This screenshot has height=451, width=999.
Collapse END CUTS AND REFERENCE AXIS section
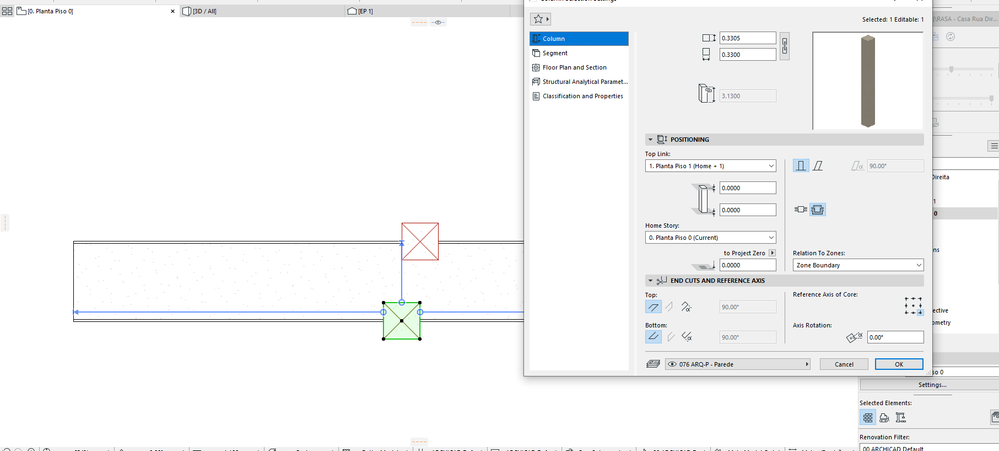650,280
